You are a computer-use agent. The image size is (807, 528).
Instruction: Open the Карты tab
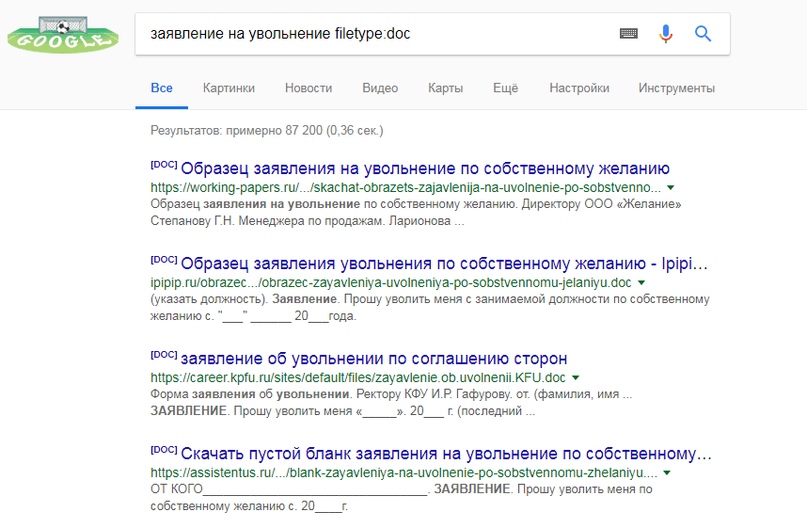pyautogui.click(x=445, y=88)
